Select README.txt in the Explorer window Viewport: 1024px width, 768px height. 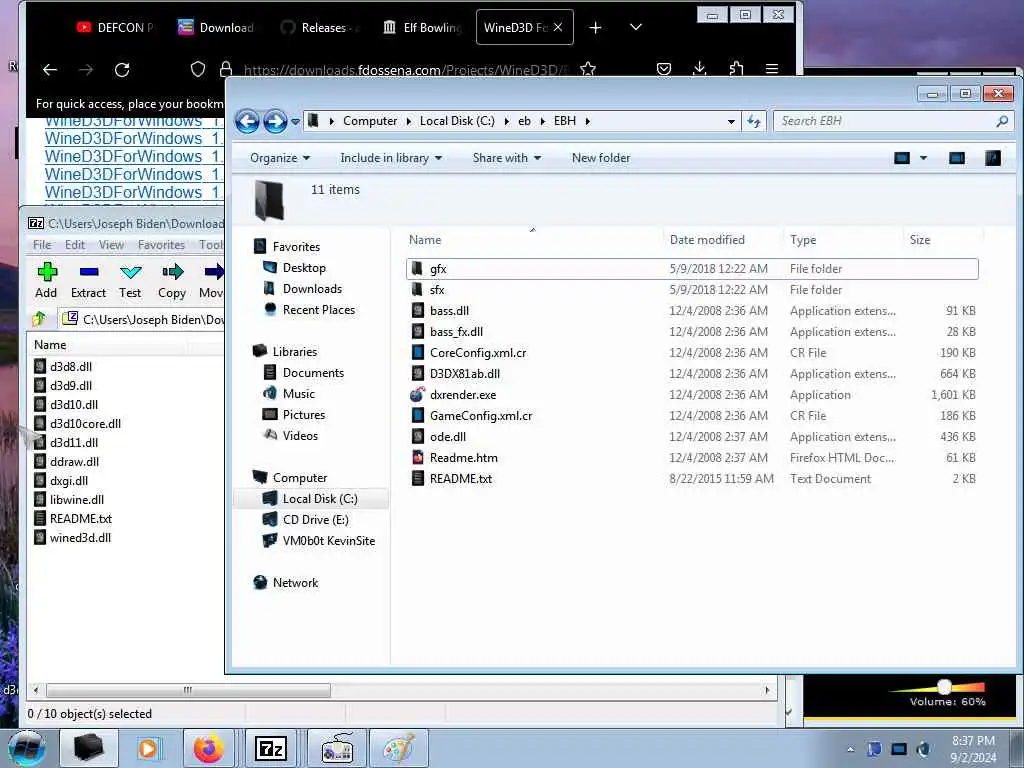coord(692,479)
